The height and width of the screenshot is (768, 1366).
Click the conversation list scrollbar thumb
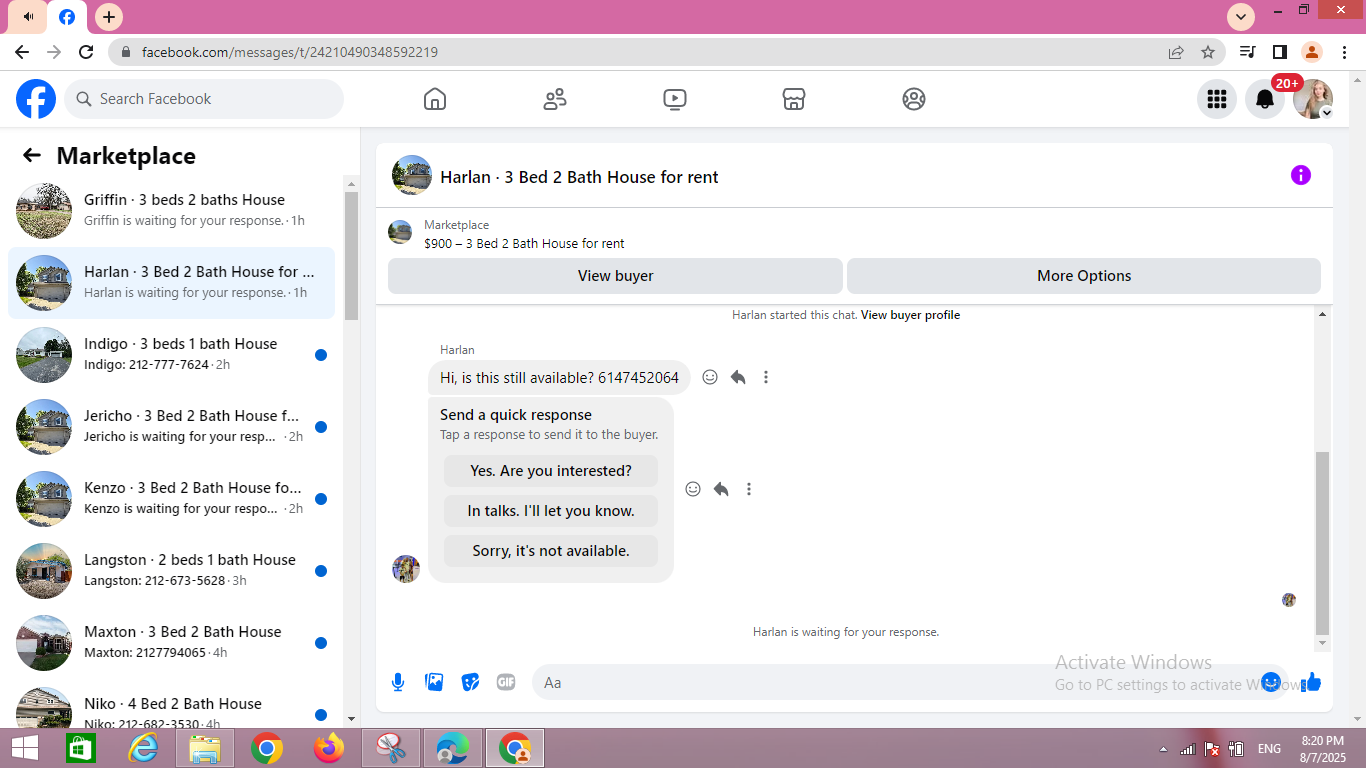point(351,255)
